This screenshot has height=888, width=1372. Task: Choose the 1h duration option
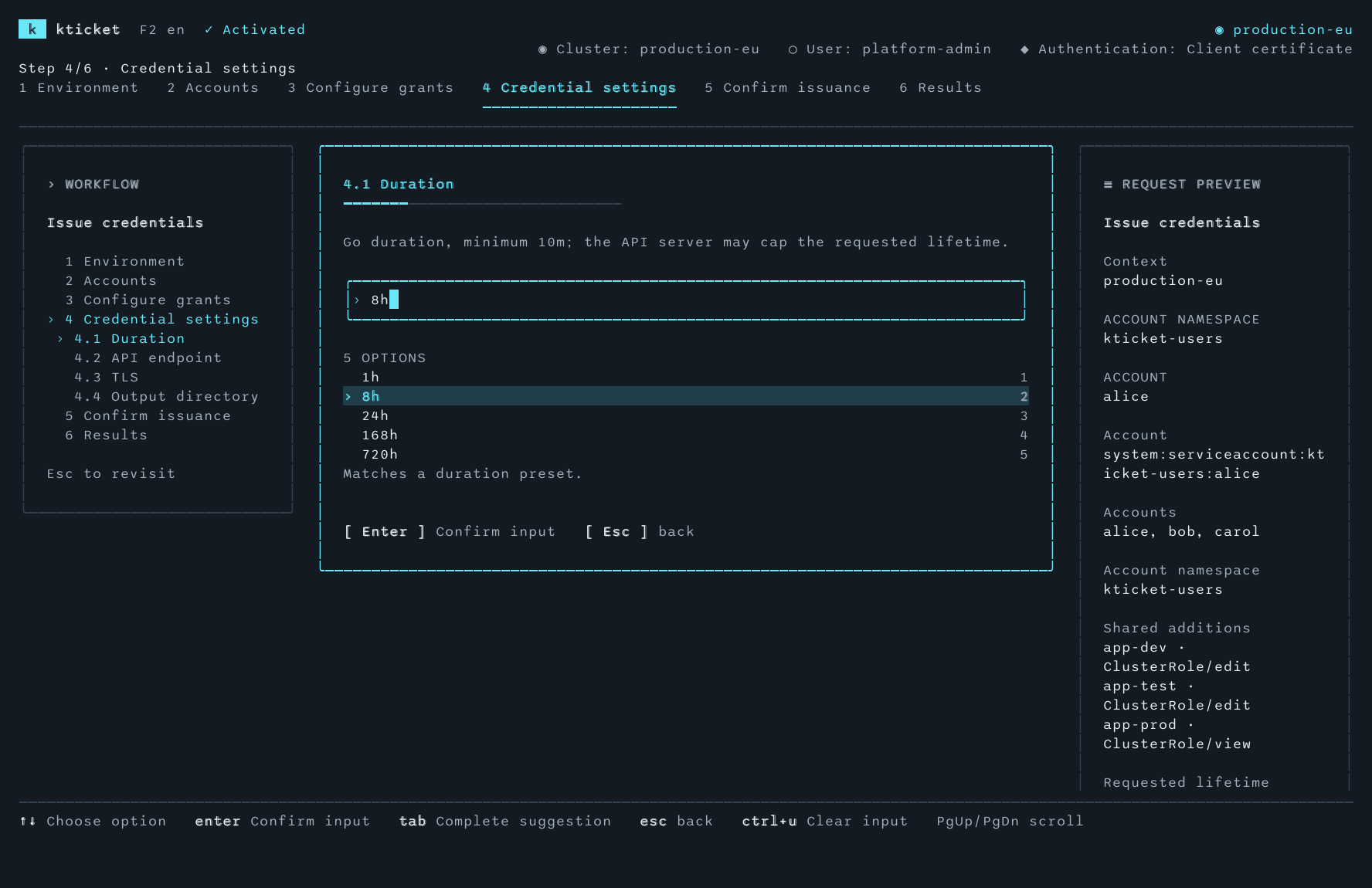point(686,377)
